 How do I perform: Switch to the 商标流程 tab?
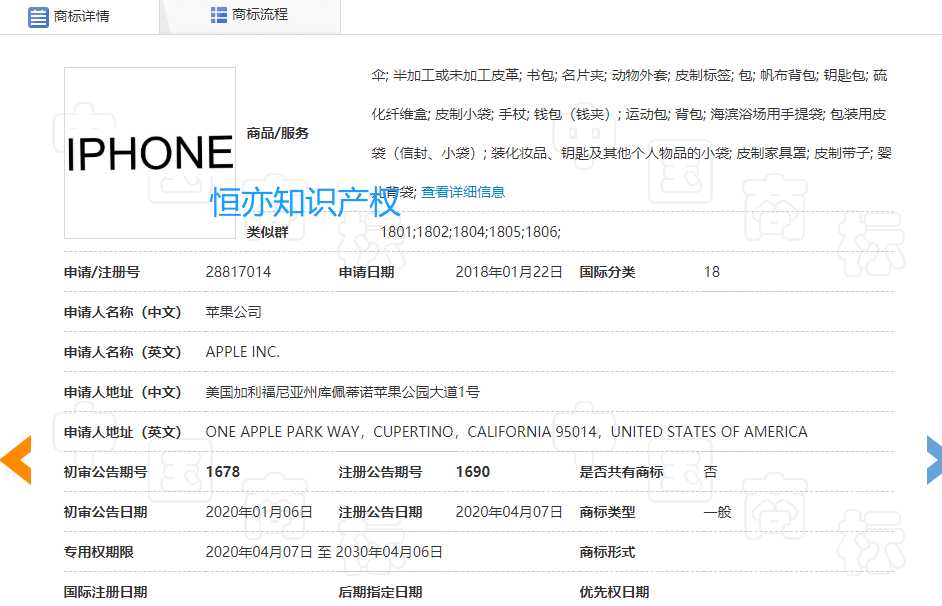coord(251,15)
